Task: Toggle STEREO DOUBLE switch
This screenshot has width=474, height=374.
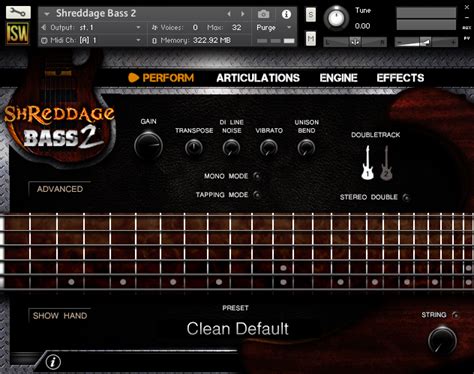Action: 406,197
